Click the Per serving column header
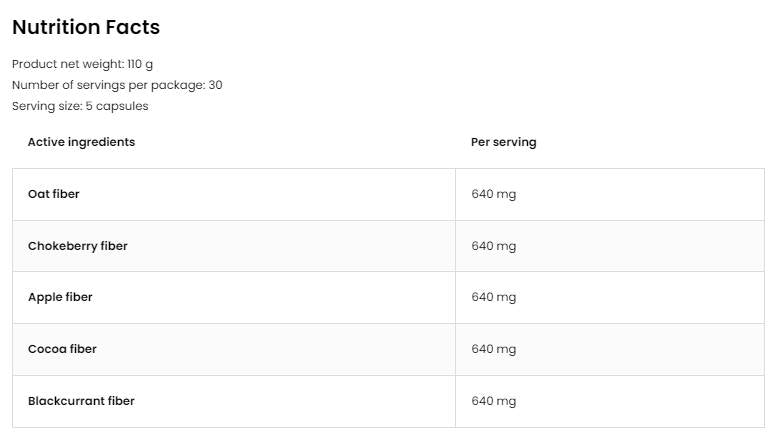Screen dimensions: 773x439 (503, 142)
